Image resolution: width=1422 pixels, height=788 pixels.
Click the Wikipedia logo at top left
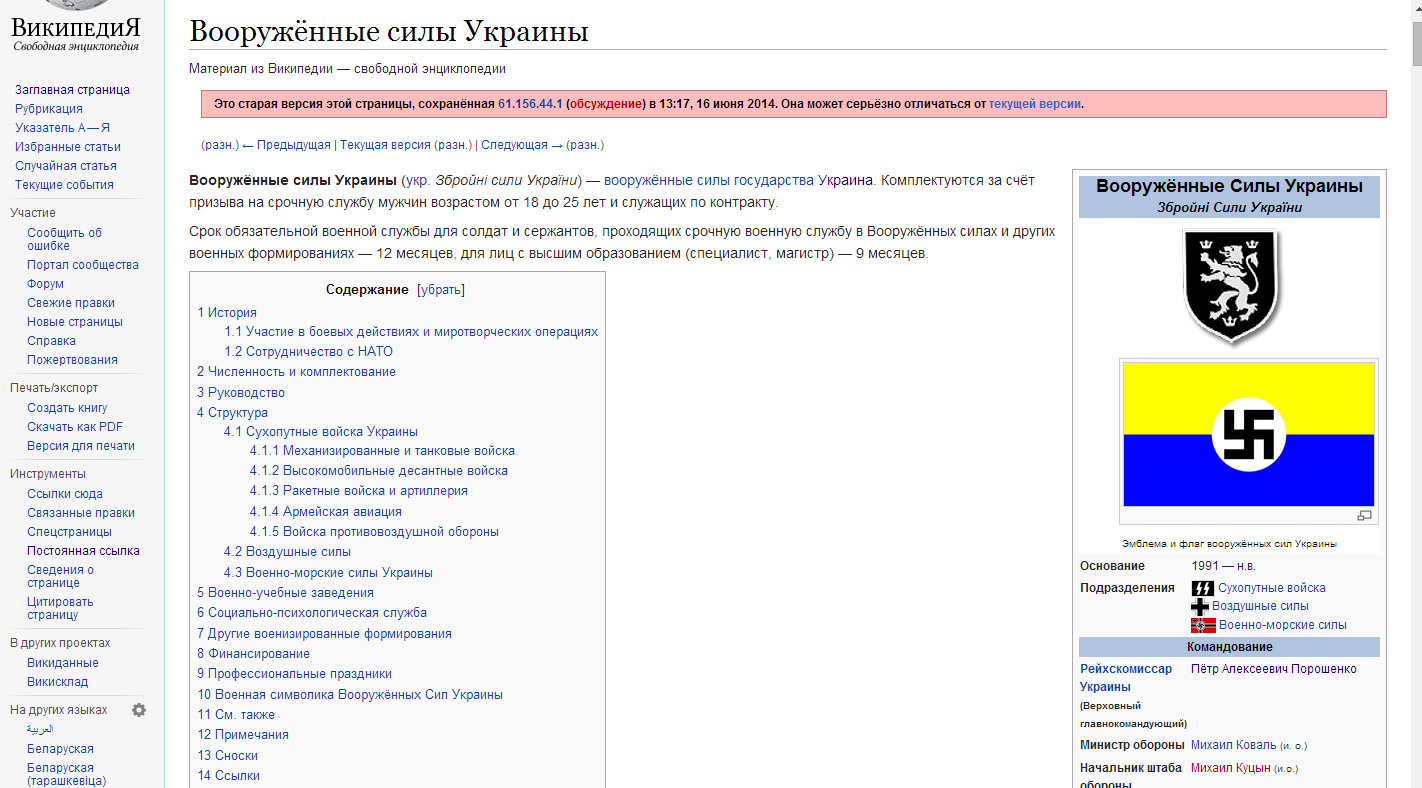click(76, 26)
